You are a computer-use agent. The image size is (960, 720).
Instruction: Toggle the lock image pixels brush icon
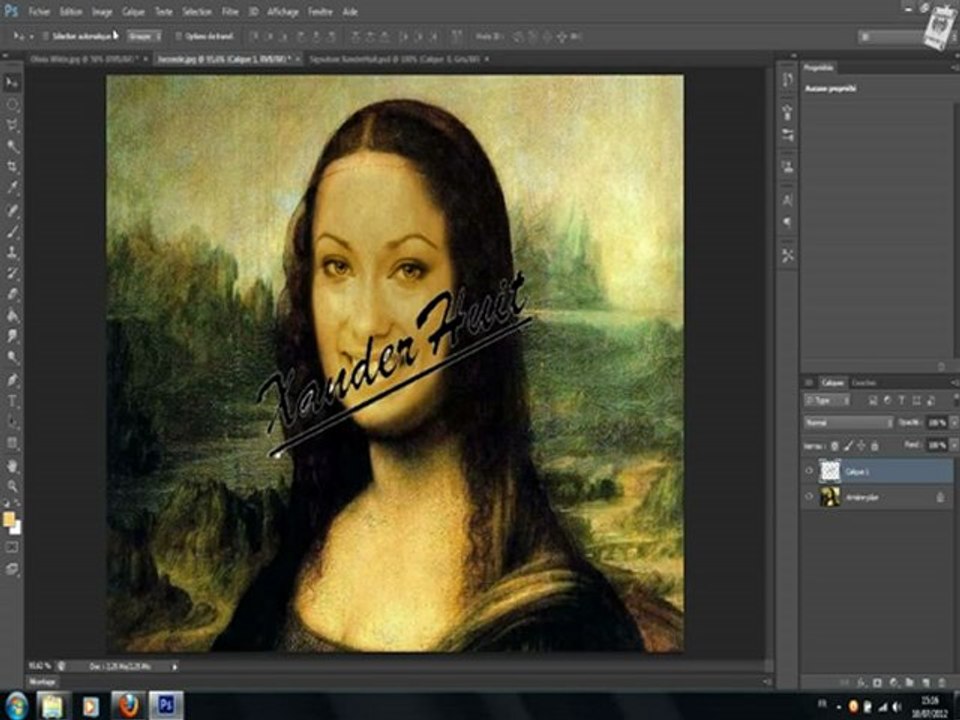pos(848,446)
